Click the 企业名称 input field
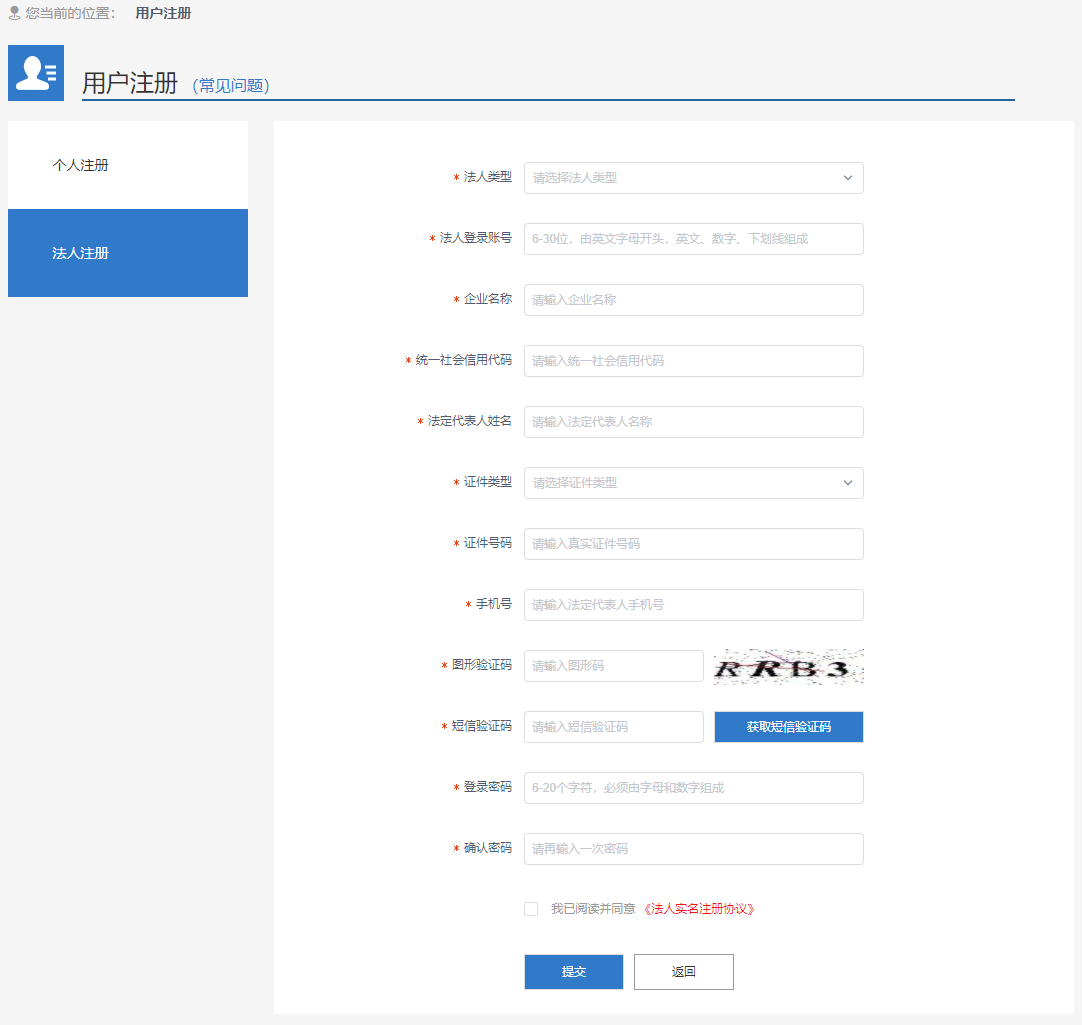The width and height of the screenshot is (1082, 1025). tap(693, 300)
